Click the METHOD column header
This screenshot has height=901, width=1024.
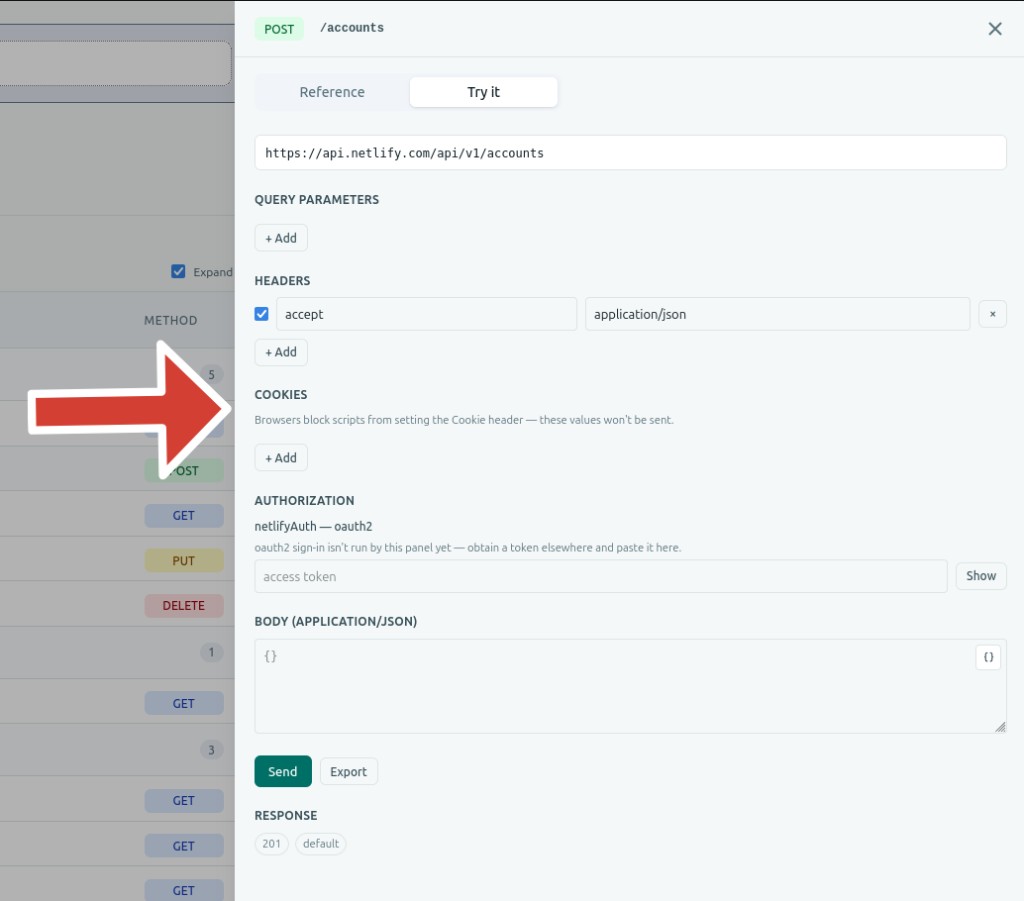tap(170, 321)
